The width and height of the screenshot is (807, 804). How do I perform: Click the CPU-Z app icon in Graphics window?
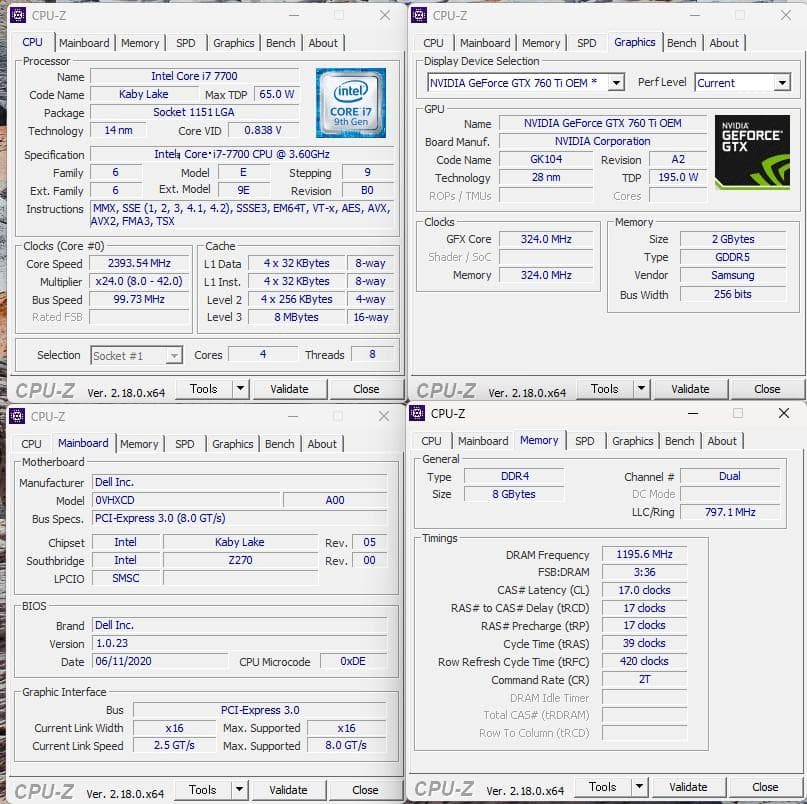click(x=419, y=15)
